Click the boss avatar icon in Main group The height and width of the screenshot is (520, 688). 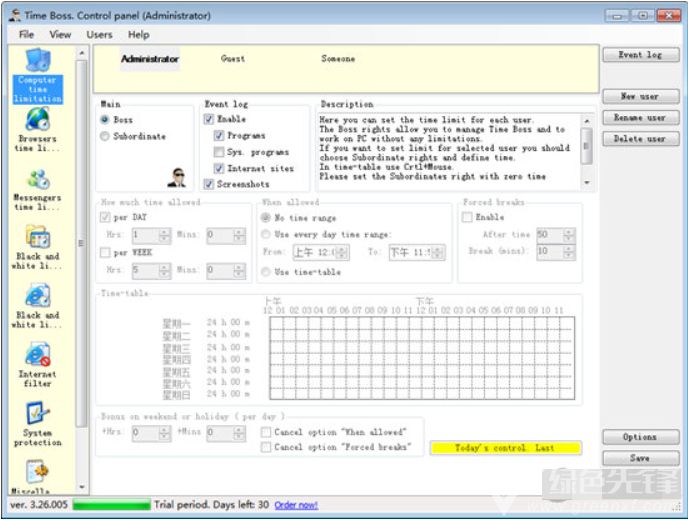177,178
